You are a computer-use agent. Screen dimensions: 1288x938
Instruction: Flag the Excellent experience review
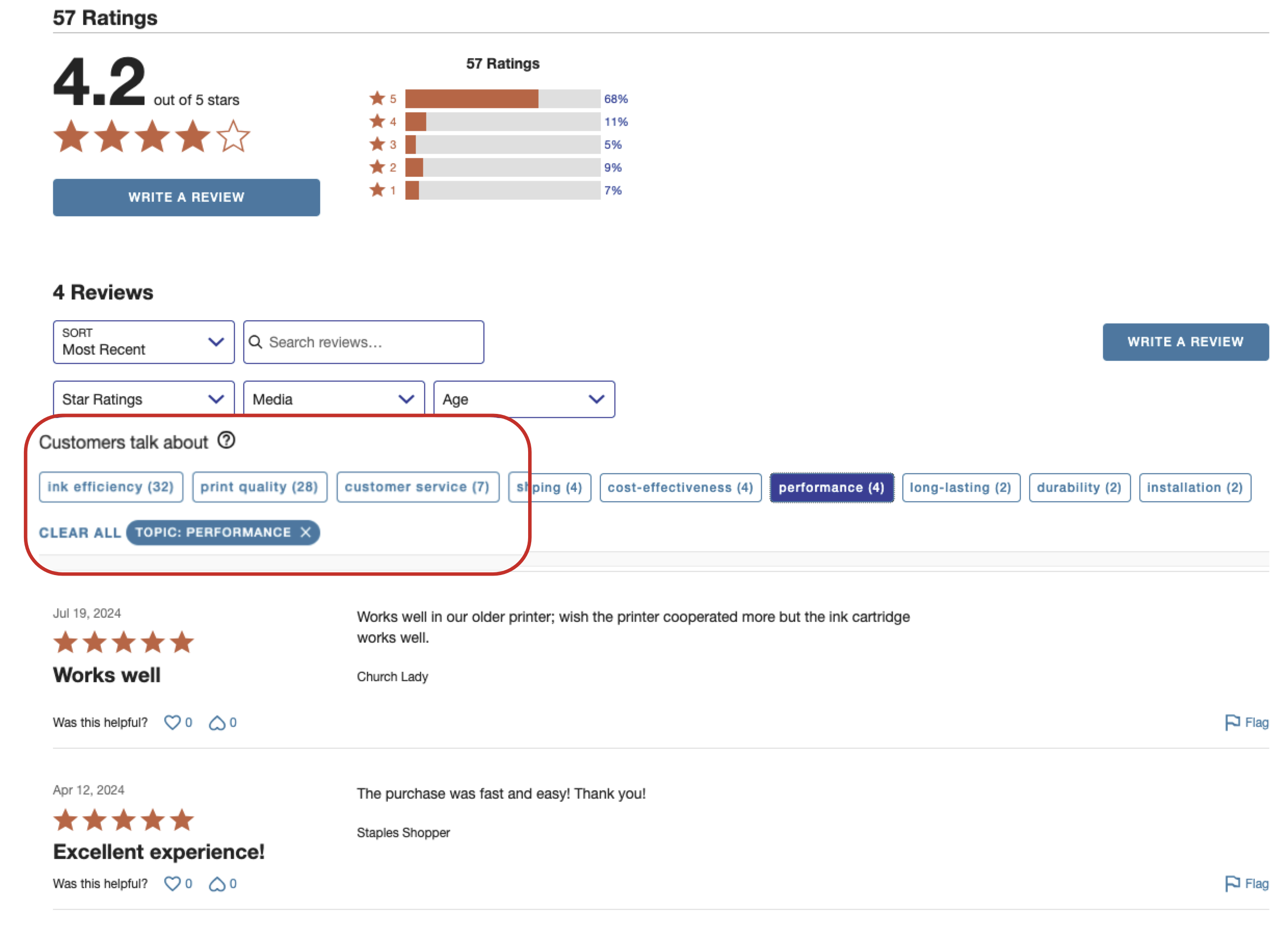point(1246,883)
